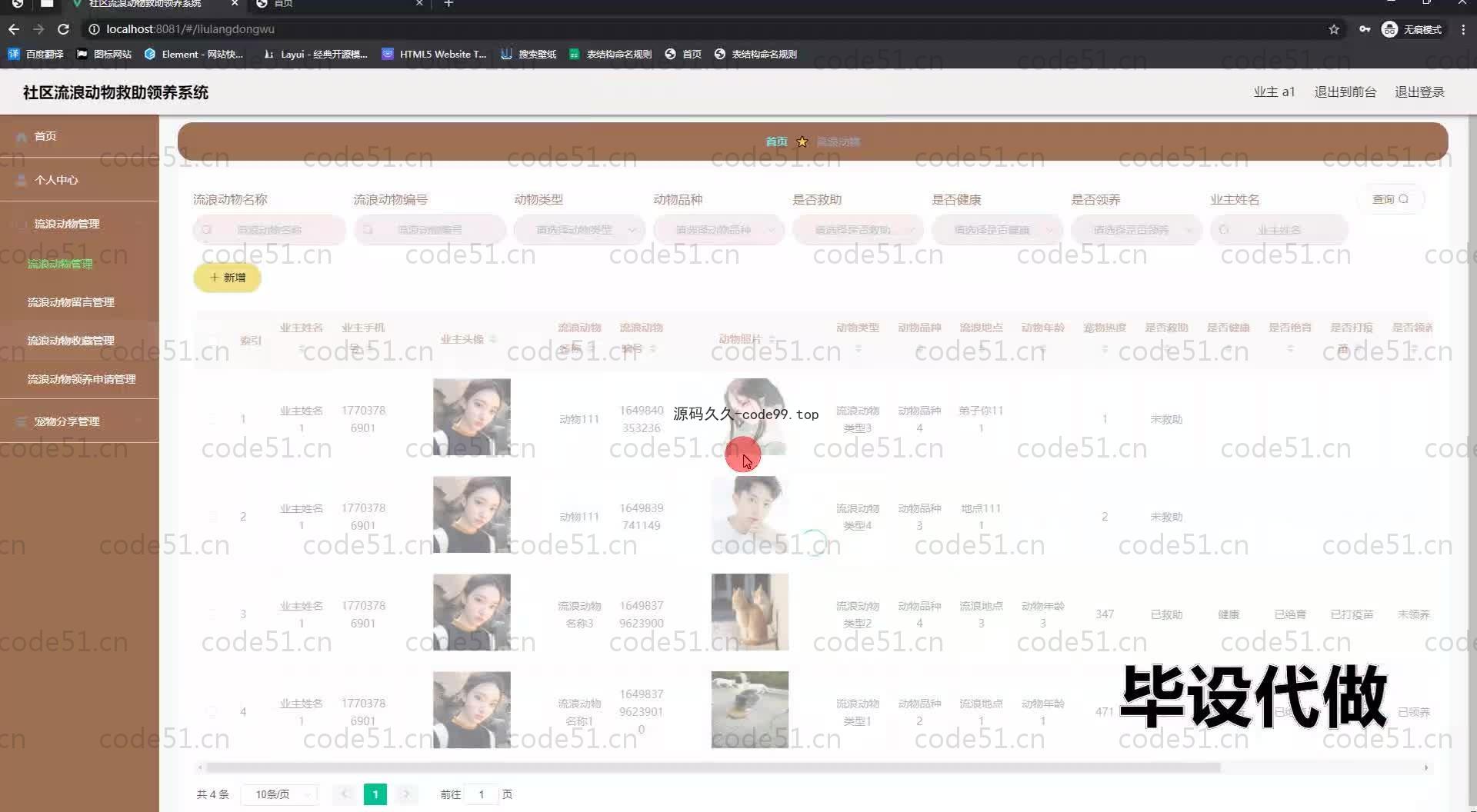
Task: Open the 10条/页 page size dropdown
Action: tap(279, 794)
